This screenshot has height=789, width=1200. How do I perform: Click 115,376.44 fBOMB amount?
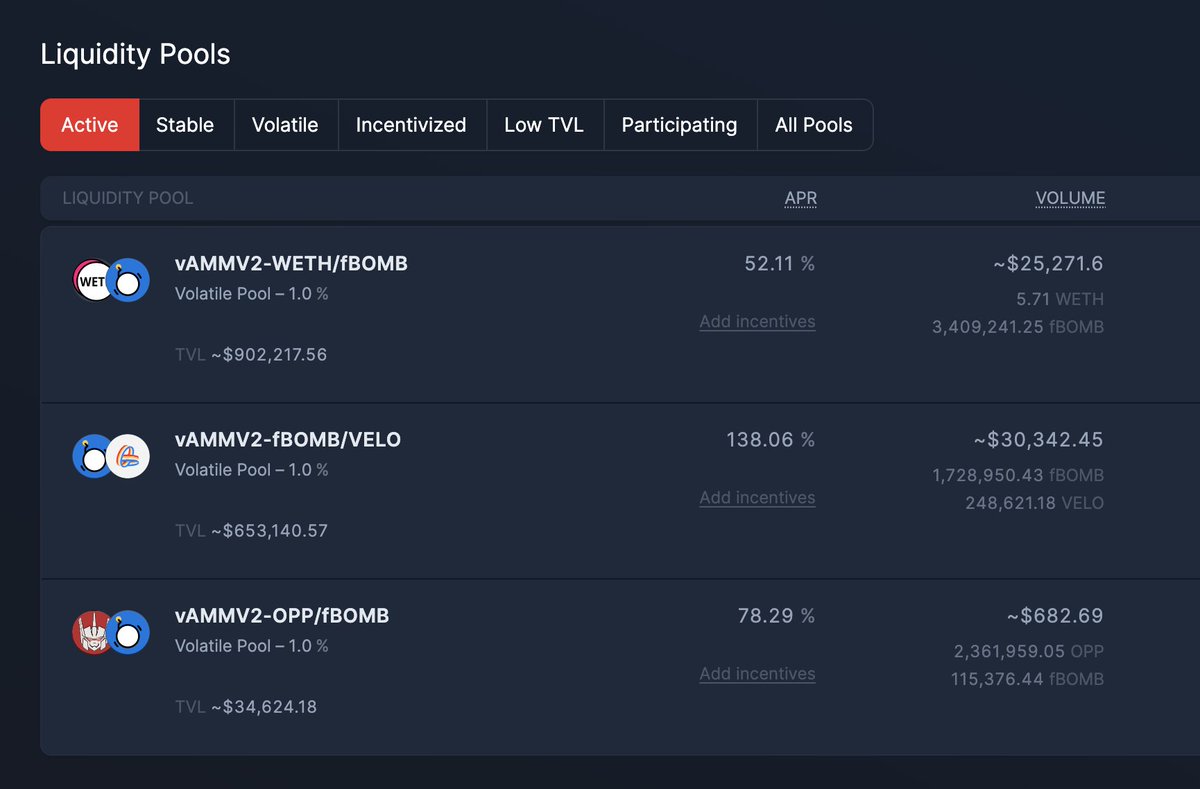pos(1027,679)
